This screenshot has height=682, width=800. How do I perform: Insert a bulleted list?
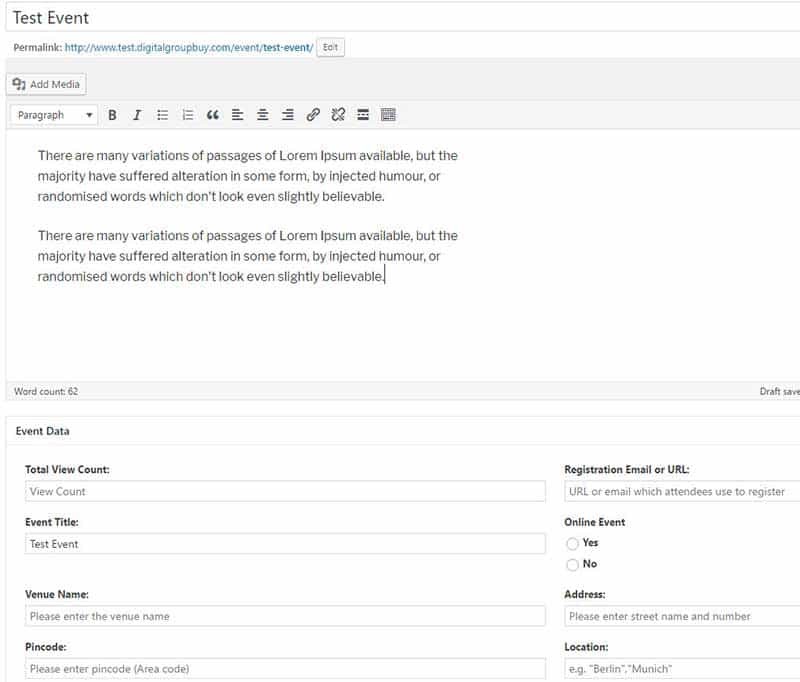click(x=162, y=115)
